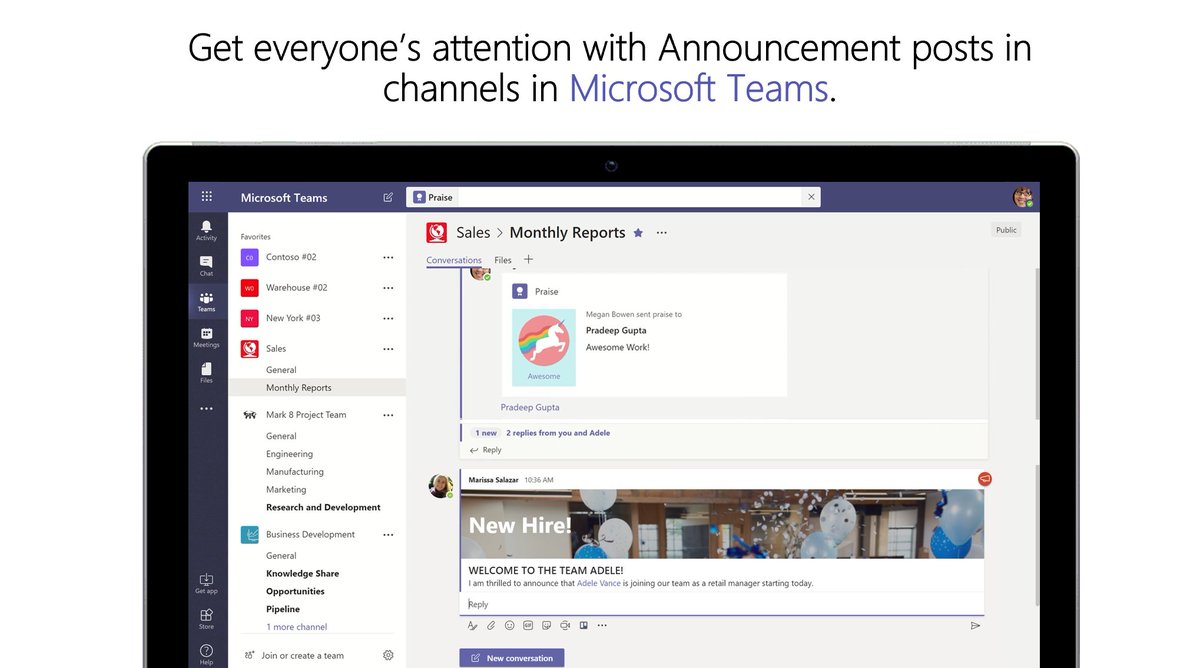
Task: Open the Manufacturing channel
Action: click(x=295, y=472)
